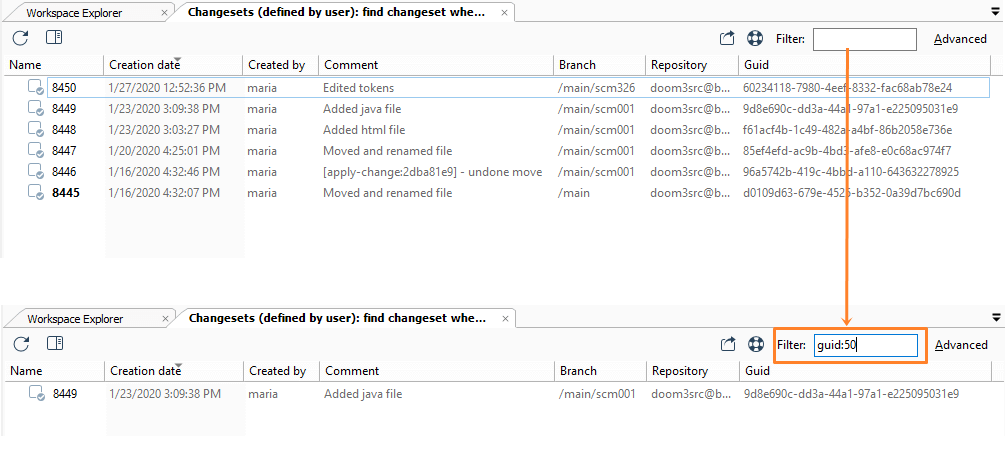
Task: Click 'Moved and renamed file' comment of 8445
Action: [x=388, y=193]
